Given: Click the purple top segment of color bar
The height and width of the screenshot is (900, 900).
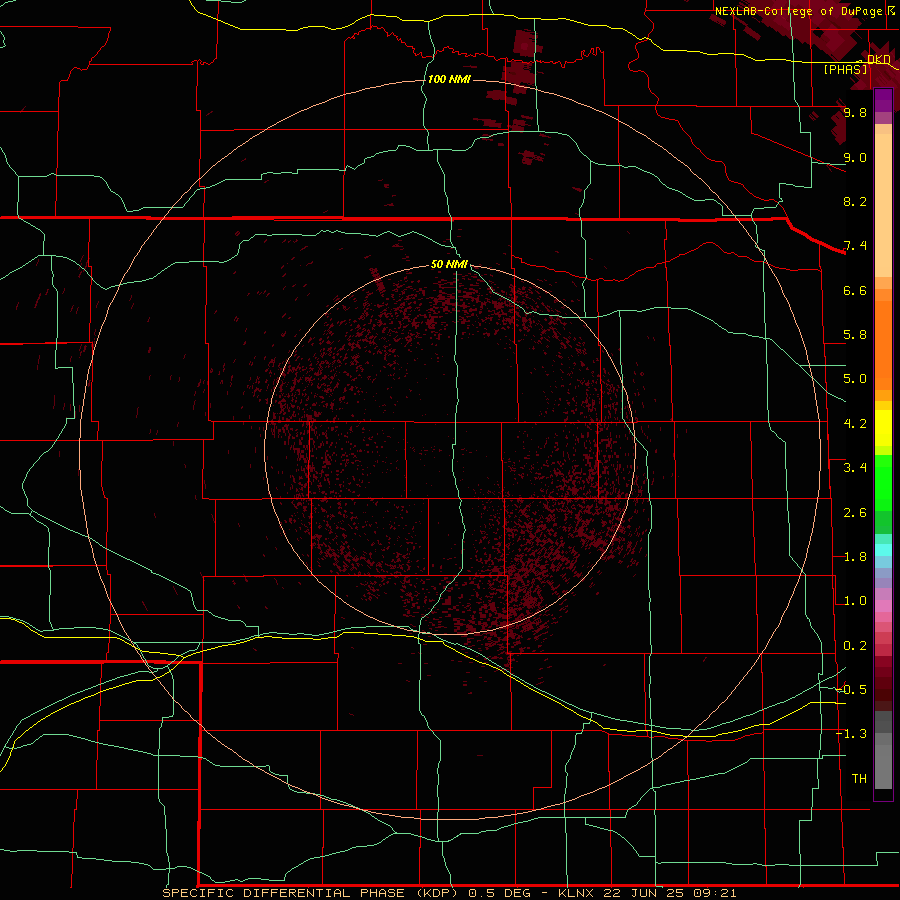Looking at the screenshot, I should click(x=883, y=100).
